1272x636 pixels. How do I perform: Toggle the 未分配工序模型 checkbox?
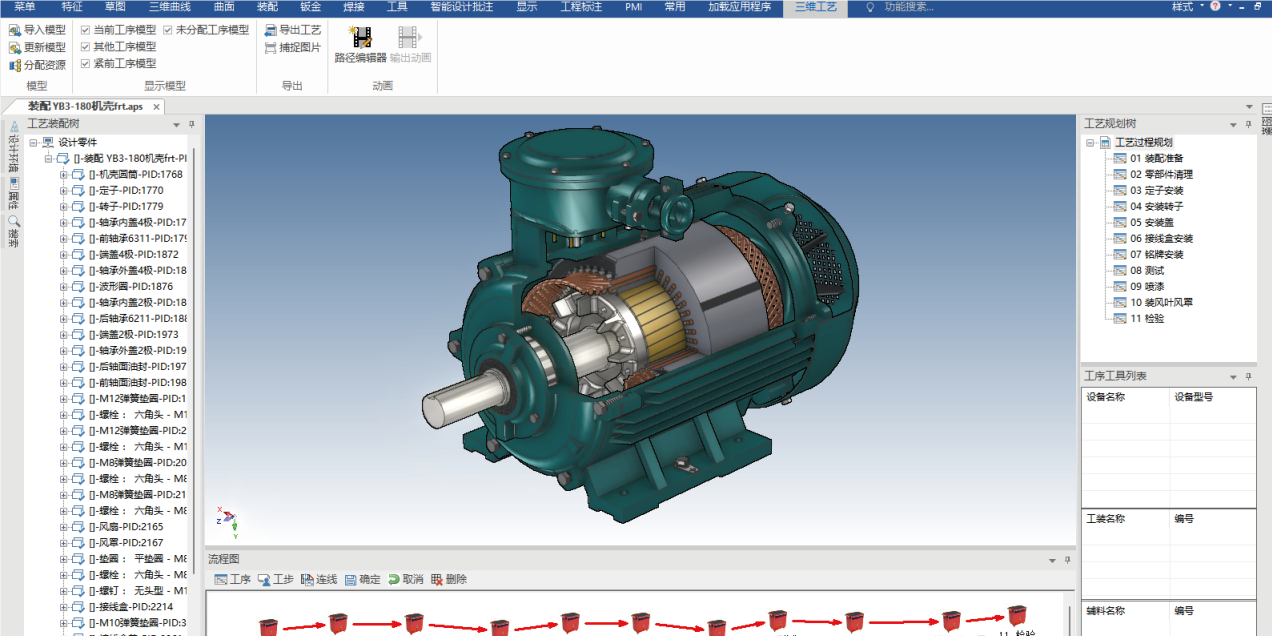(167, 30)
